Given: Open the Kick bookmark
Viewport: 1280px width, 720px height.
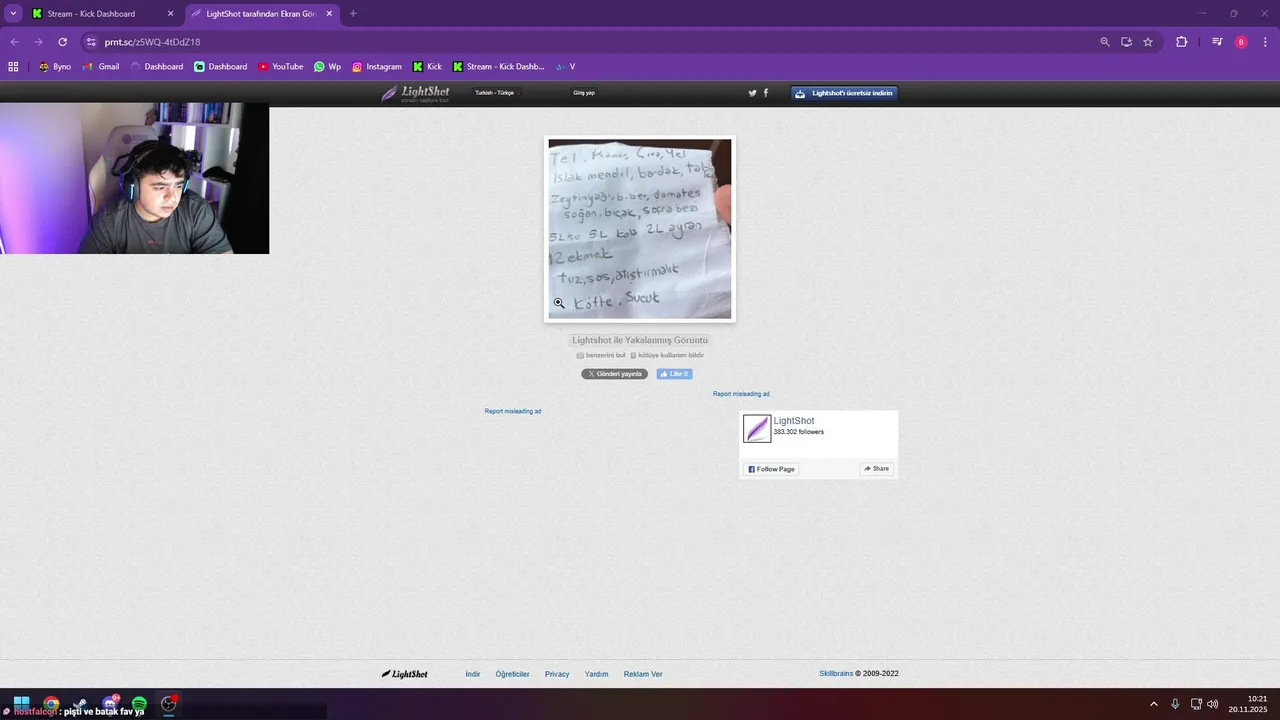Looking at the screenshot, I should click(x=427, y=67).
